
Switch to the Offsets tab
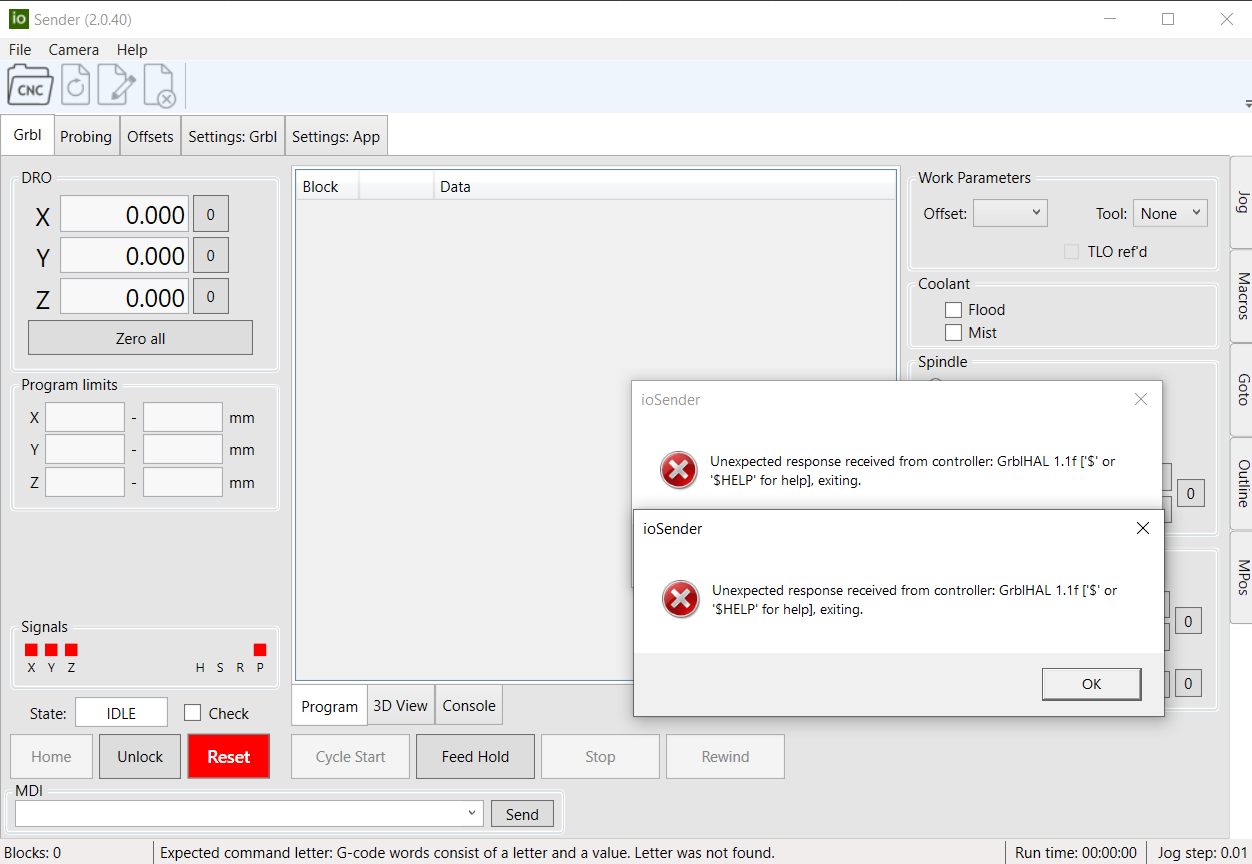[150, 136]
